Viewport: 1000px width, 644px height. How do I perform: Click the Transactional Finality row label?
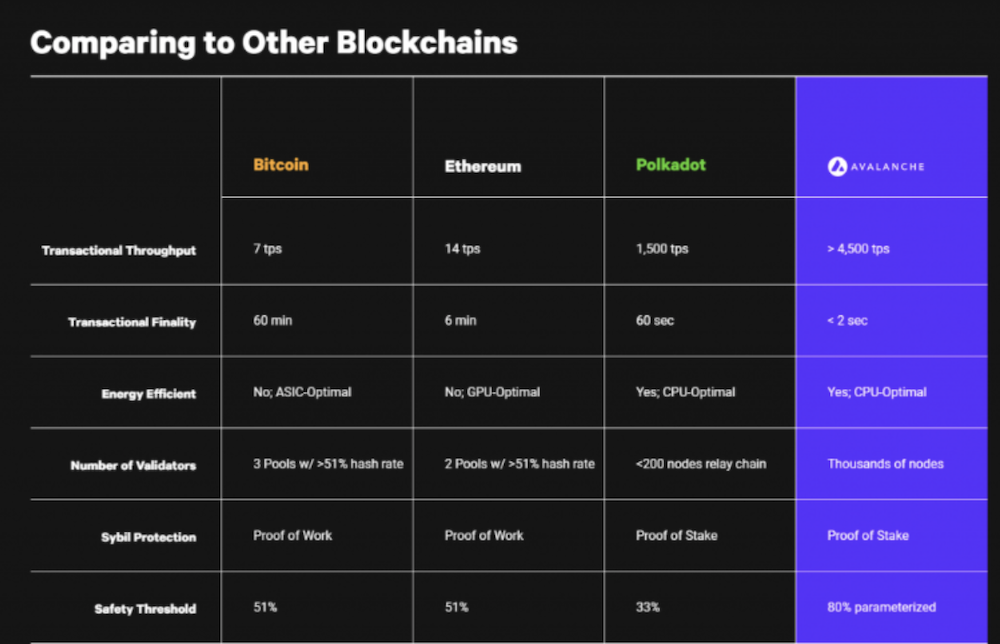[132, 322]
